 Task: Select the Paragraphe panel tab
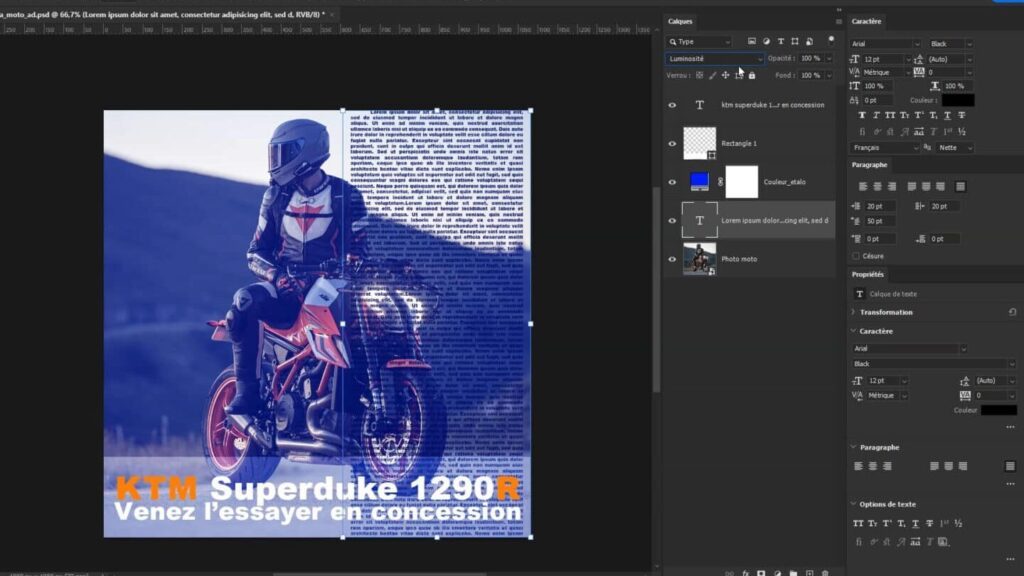(869, 165)
